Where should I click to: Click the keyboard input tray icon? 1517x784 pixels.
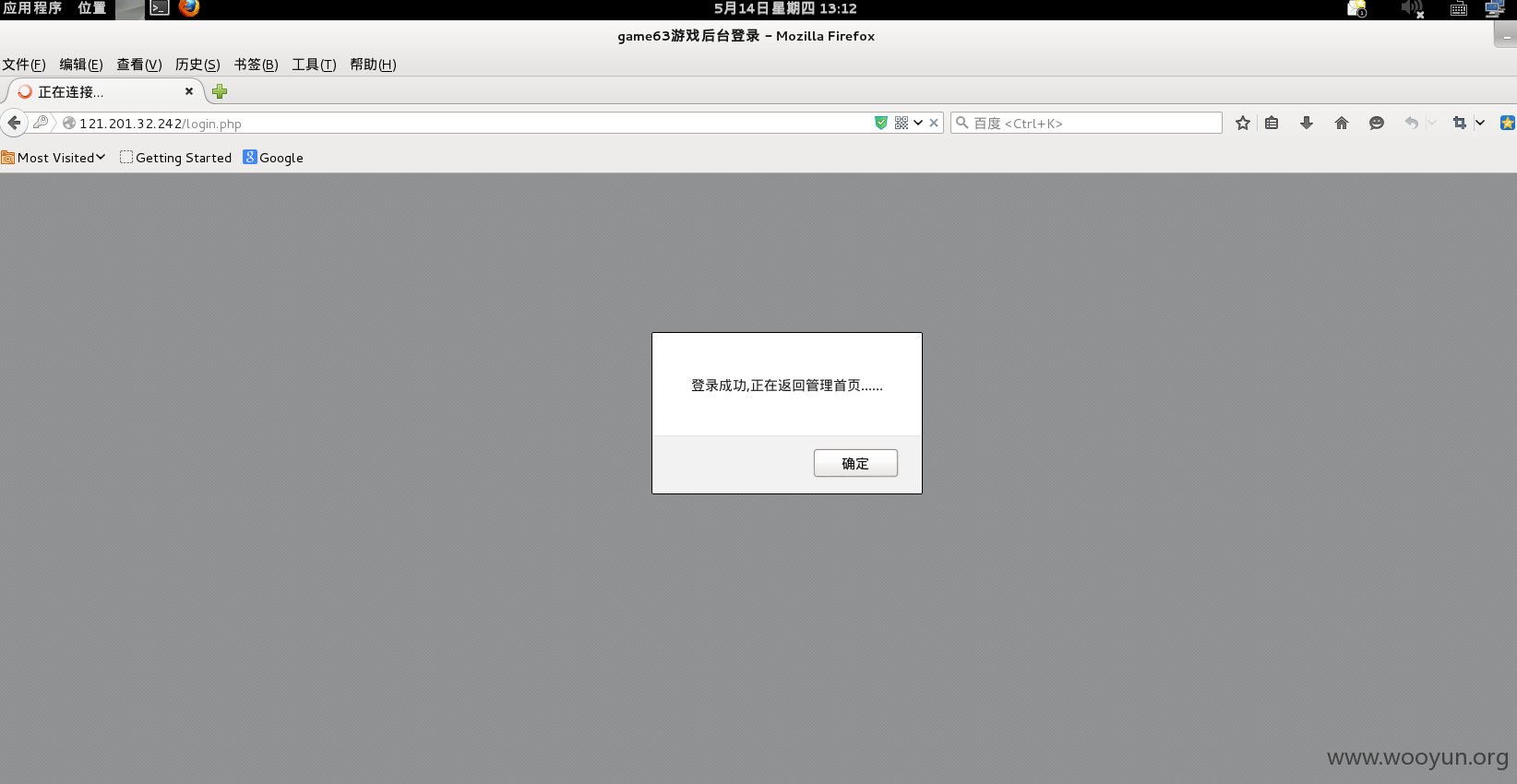point(1459,9)
